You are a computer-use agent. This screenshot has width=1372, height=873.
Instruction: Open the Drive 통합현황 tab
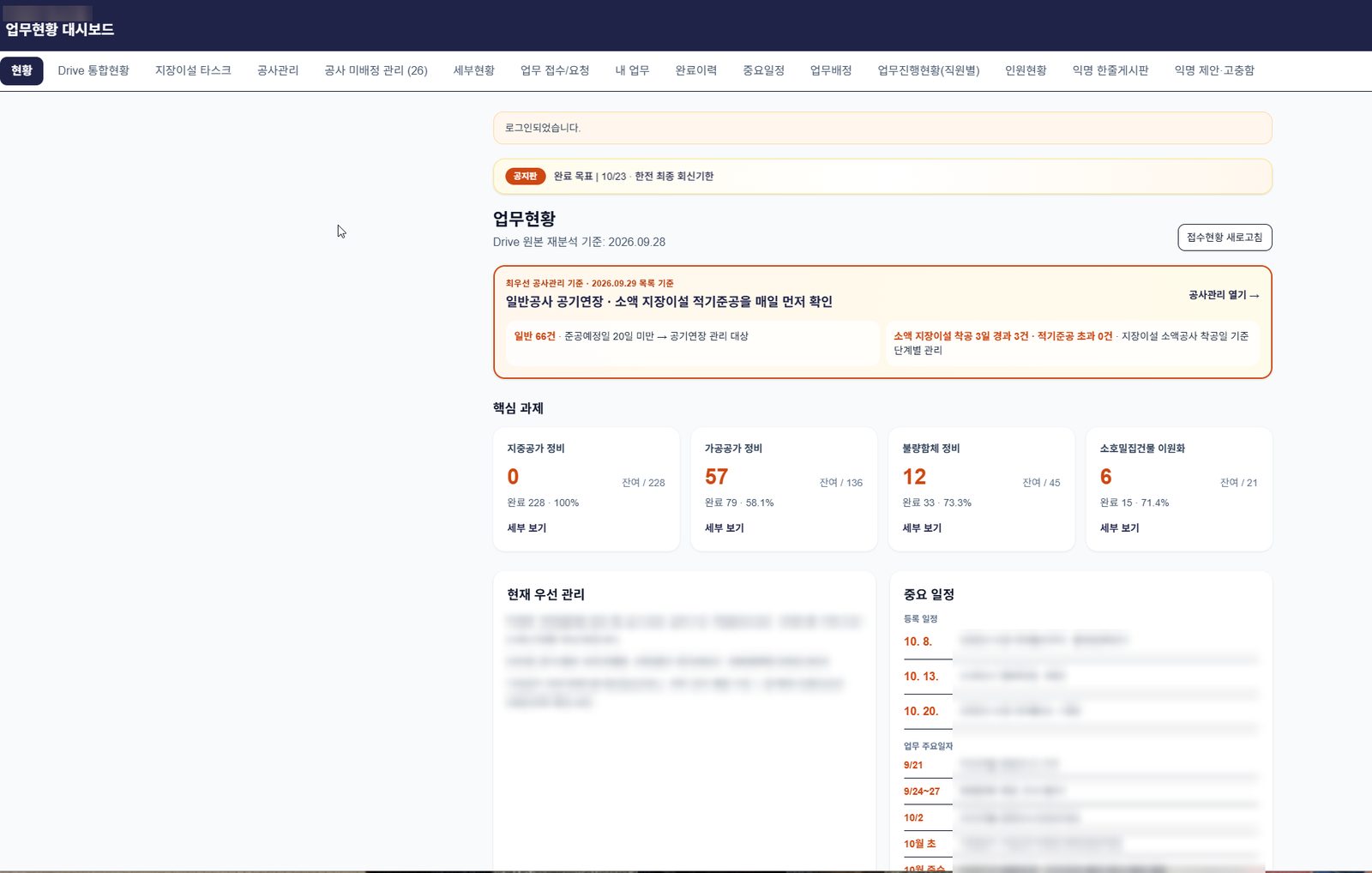93,70
